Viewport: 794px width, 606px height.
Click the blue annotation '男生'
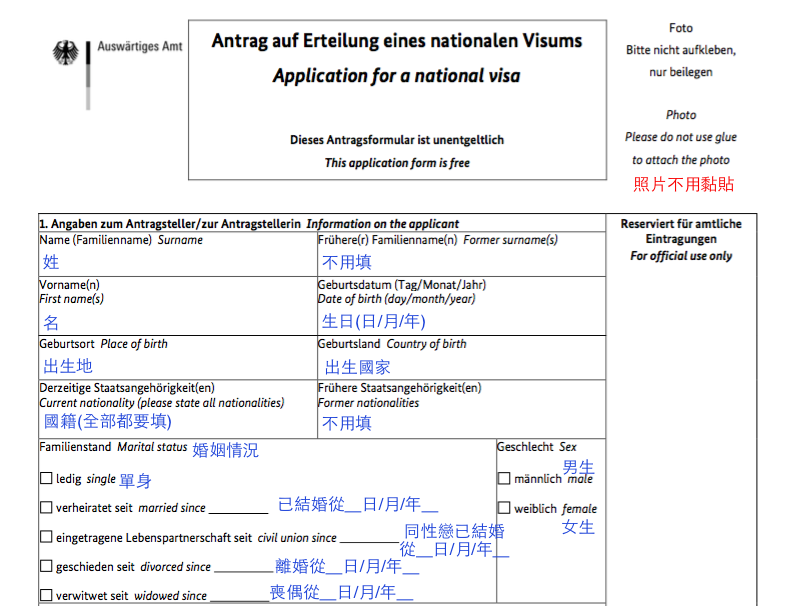(x=578, y=467)
